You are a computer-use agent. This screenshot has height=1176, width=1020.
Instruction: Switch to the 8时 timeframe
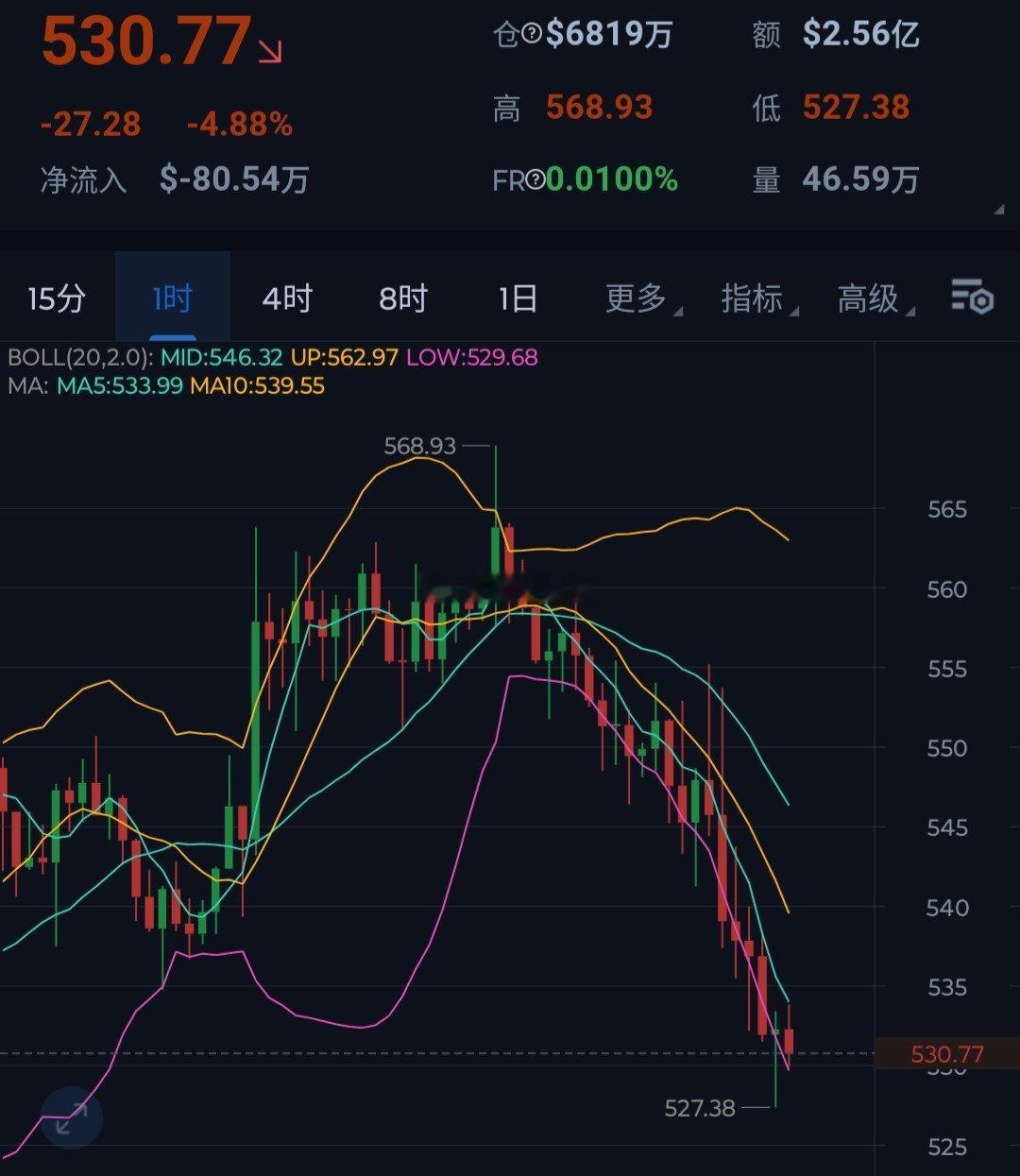point(403,298)
